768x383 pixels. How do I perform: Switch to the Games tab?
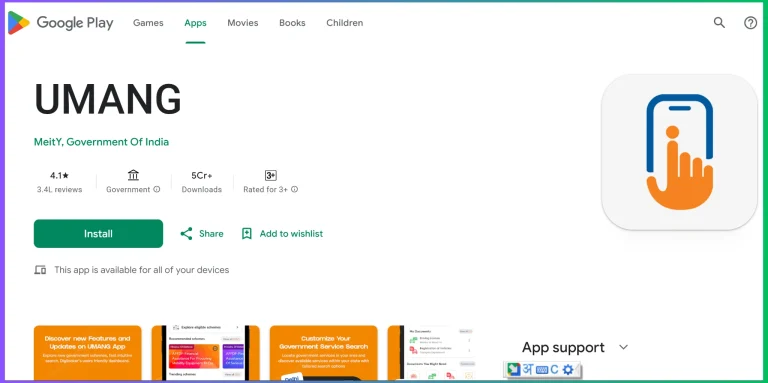tap(148, 23)
